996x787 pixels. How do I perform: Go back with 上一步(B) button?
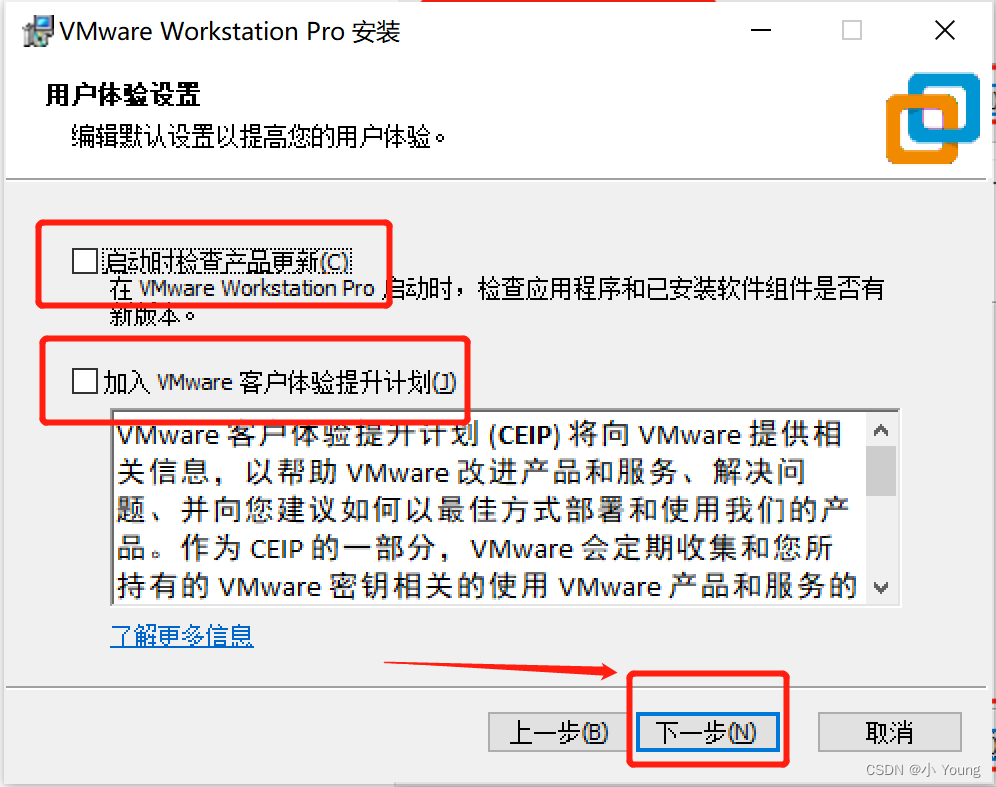pos(560,732)
